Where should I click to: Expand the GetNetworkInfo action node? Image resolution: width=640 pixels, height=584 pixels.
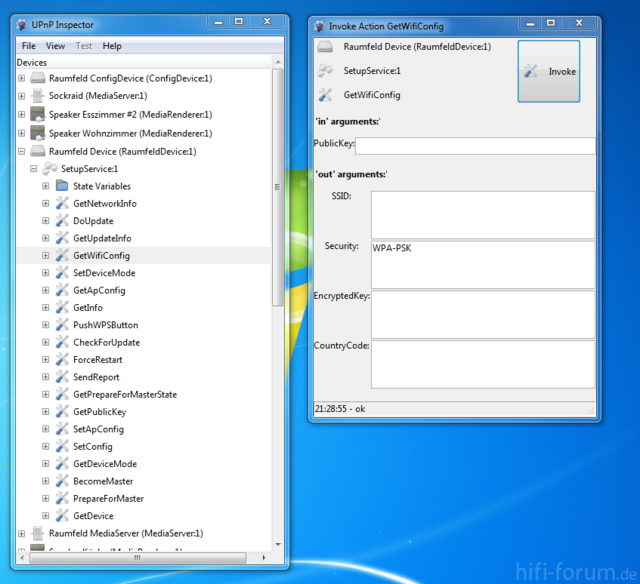coord(45,204)
